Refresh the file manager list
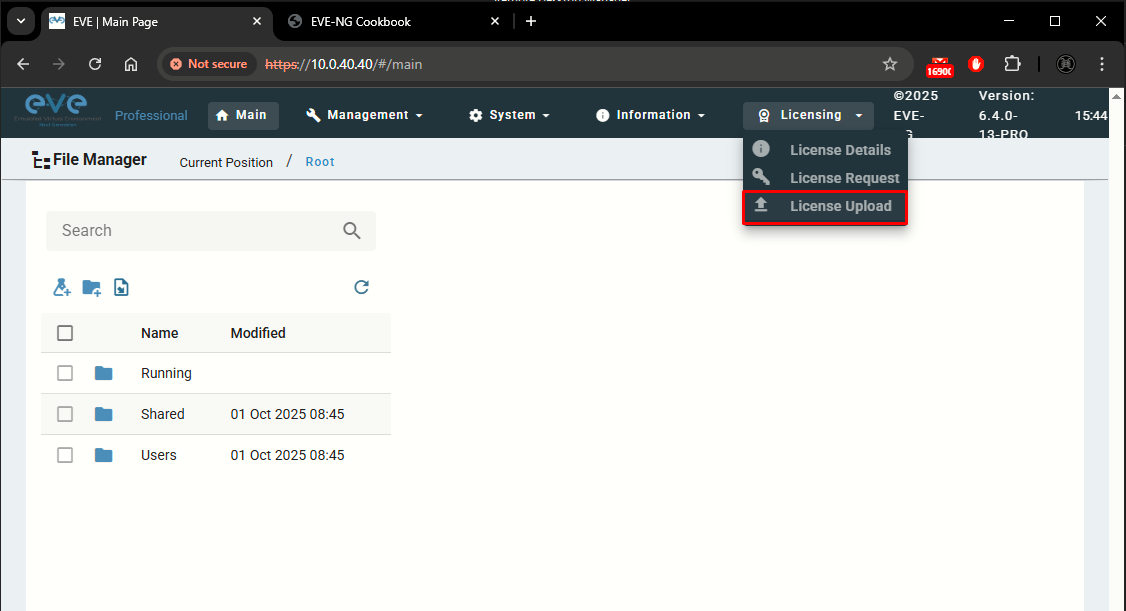The width and height of the screenshot is (1126, 611). click(361, 287)
